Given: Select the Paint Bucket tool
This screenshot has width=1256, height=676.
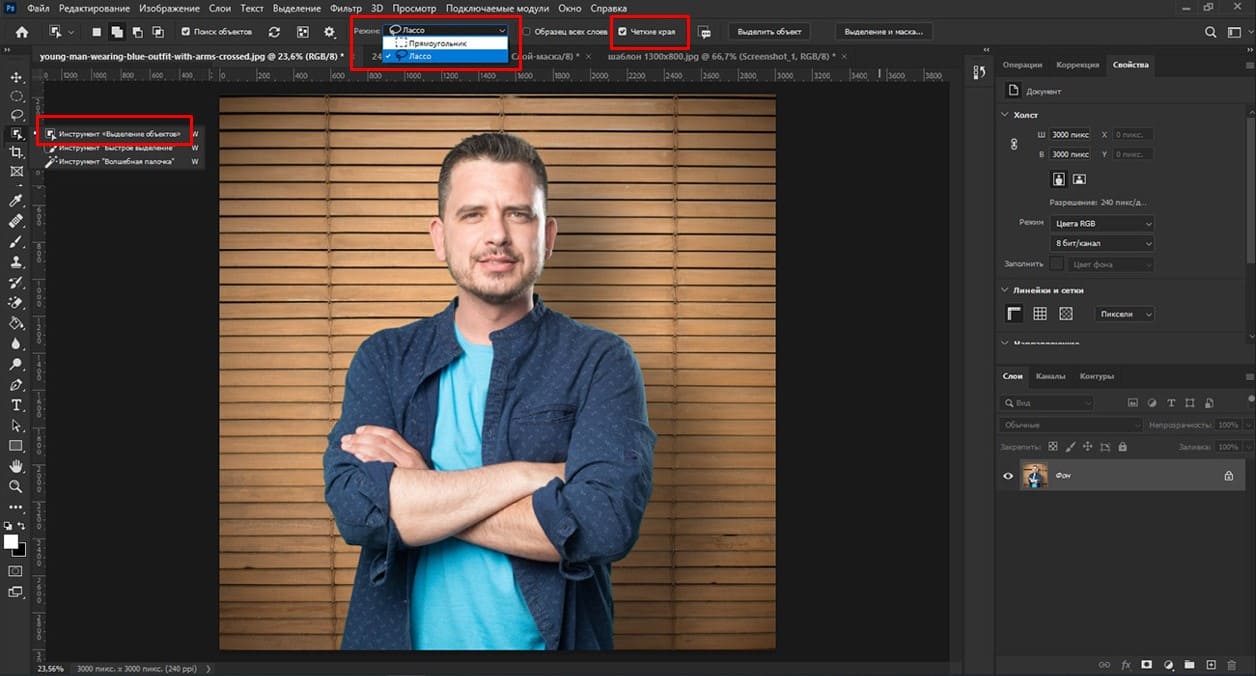Looking at the screenshot, I should (x=16, y=323).
